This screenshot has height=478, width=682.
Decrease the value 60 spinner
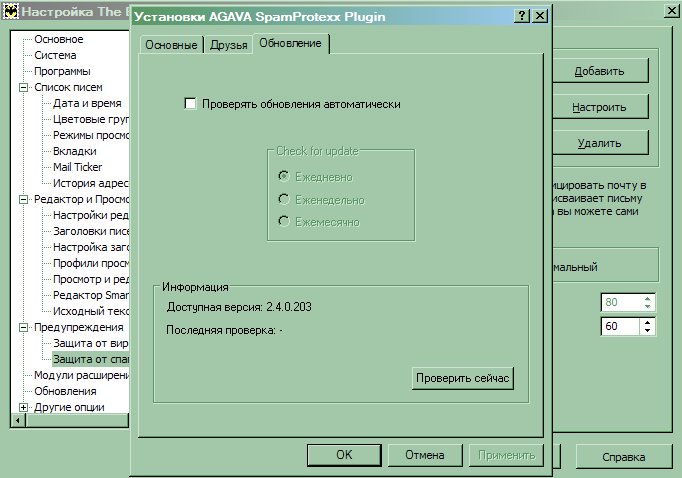648,330
